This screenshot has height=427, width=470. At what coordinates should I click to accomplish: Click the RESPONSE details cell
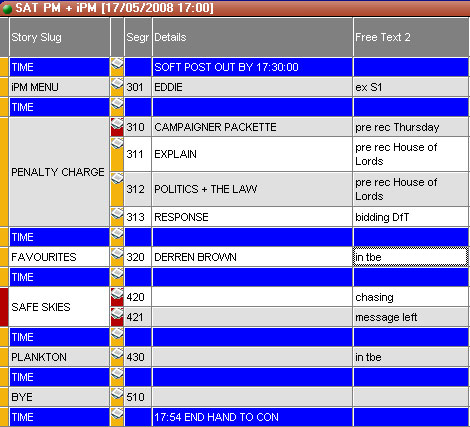[252, 217]
